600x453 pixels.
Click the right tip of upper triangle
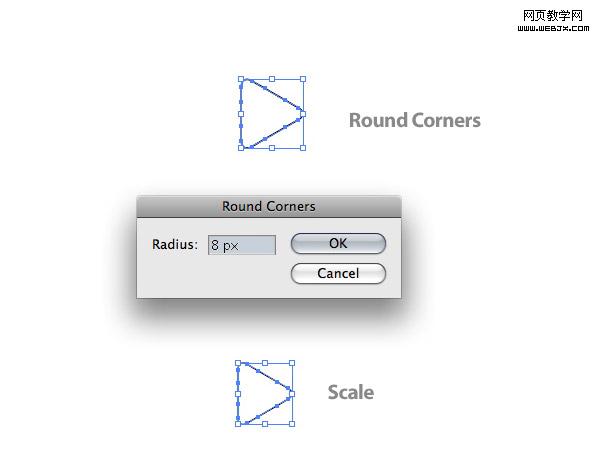(x=302, y=113)
